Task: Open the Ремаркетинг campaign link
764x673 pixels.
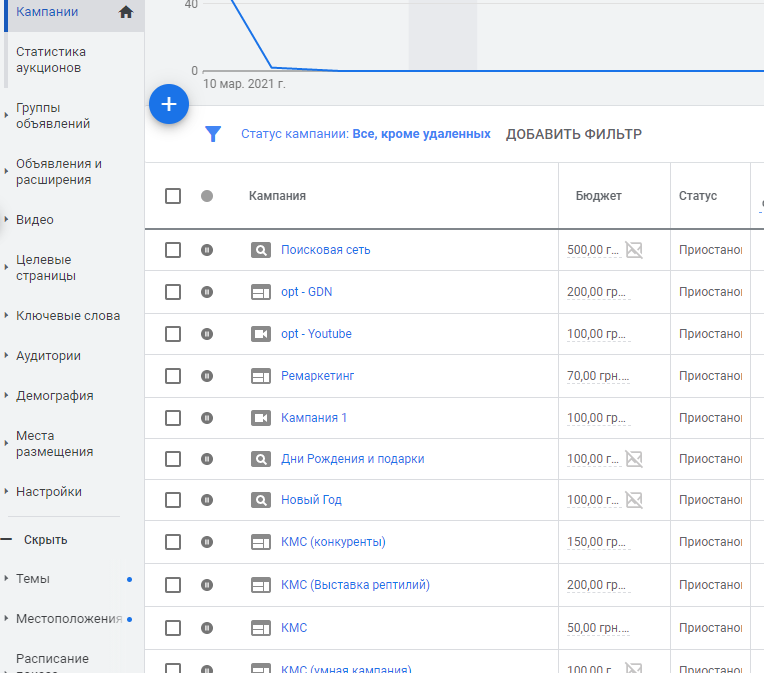Action: tap(317, 376)
